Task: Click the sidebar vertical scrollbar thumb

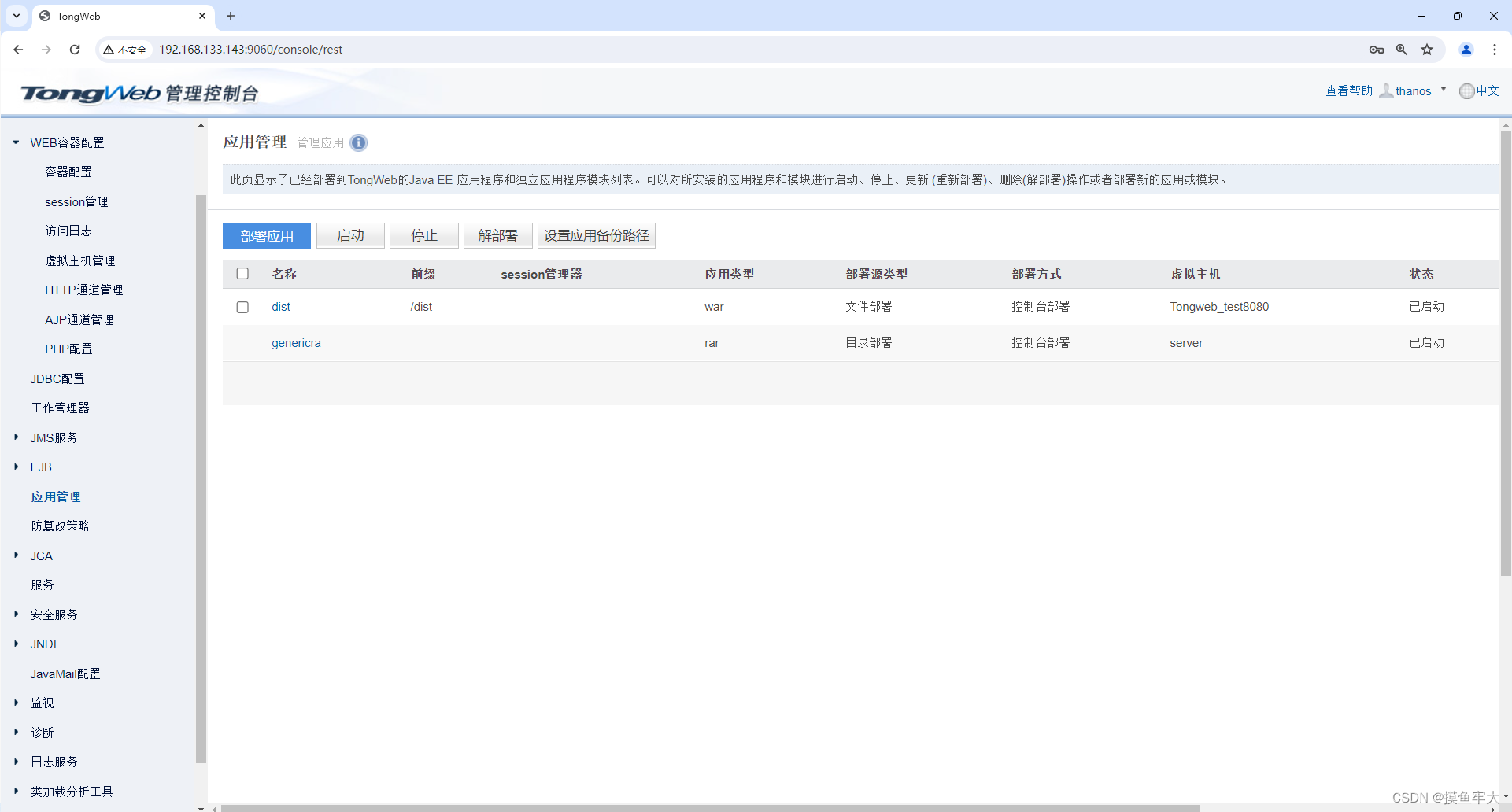Action: [x=201, y=478]
